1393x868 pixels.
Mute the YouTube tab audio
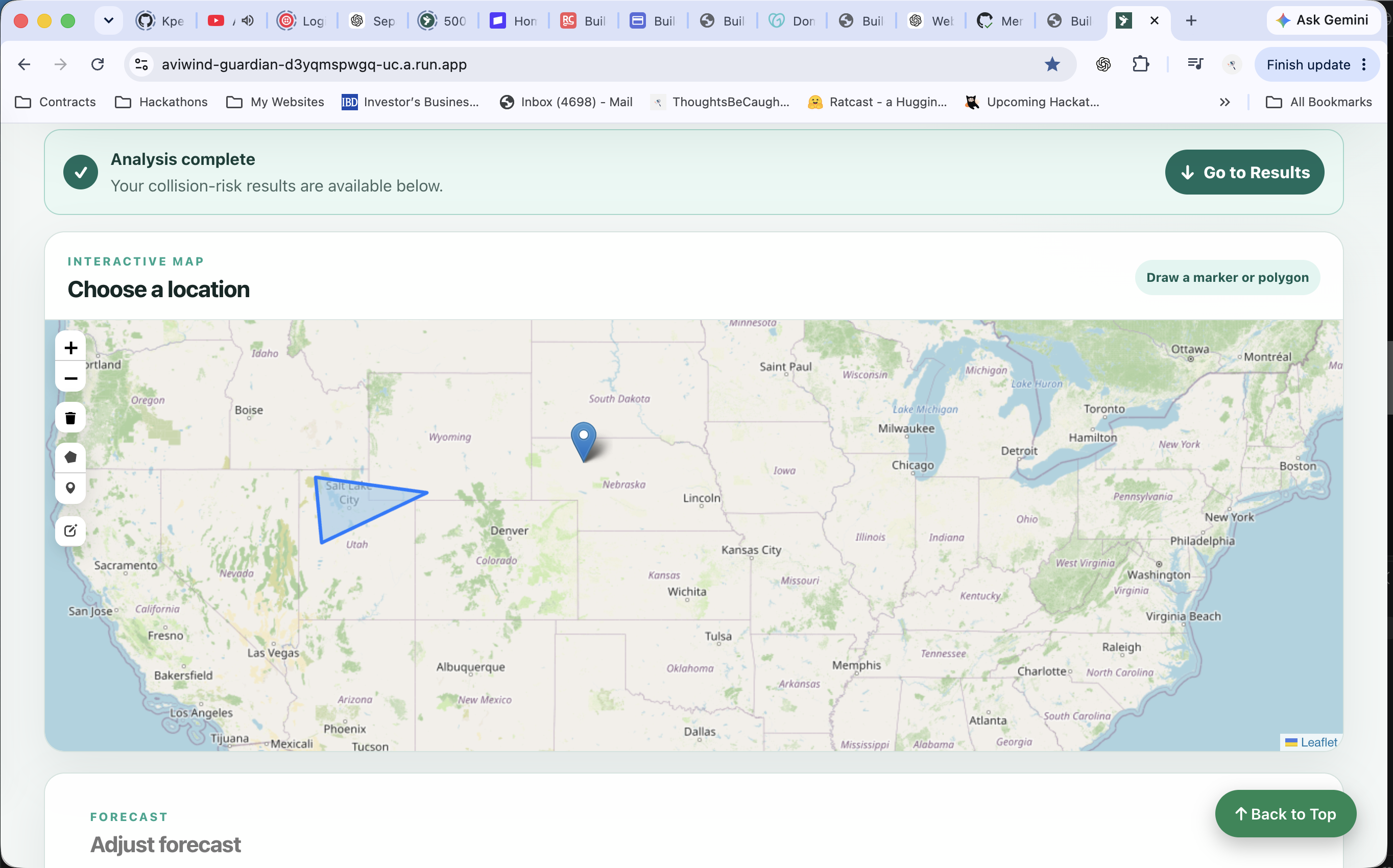pyautogui.click(x=247, y=20)
